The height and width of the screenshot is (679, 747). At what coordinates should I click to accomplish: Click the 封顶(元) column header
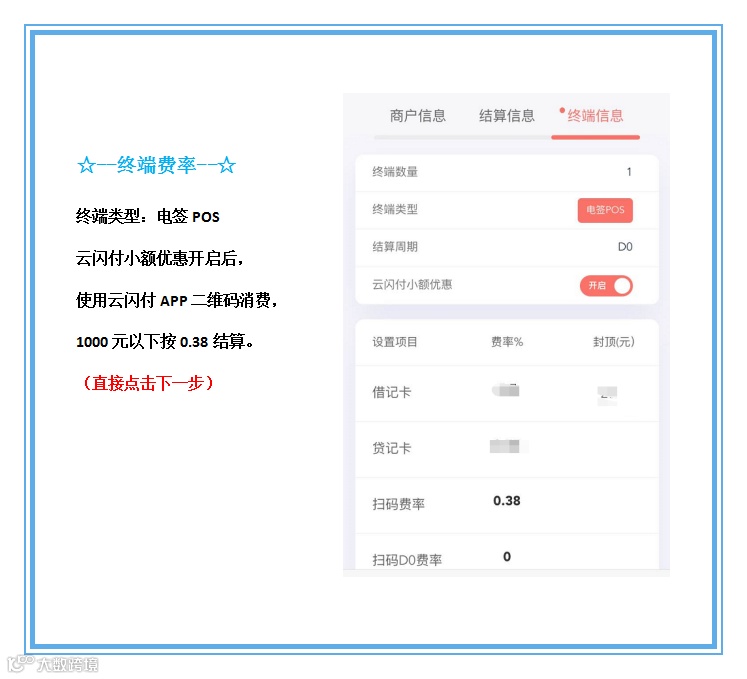point(614,342)
